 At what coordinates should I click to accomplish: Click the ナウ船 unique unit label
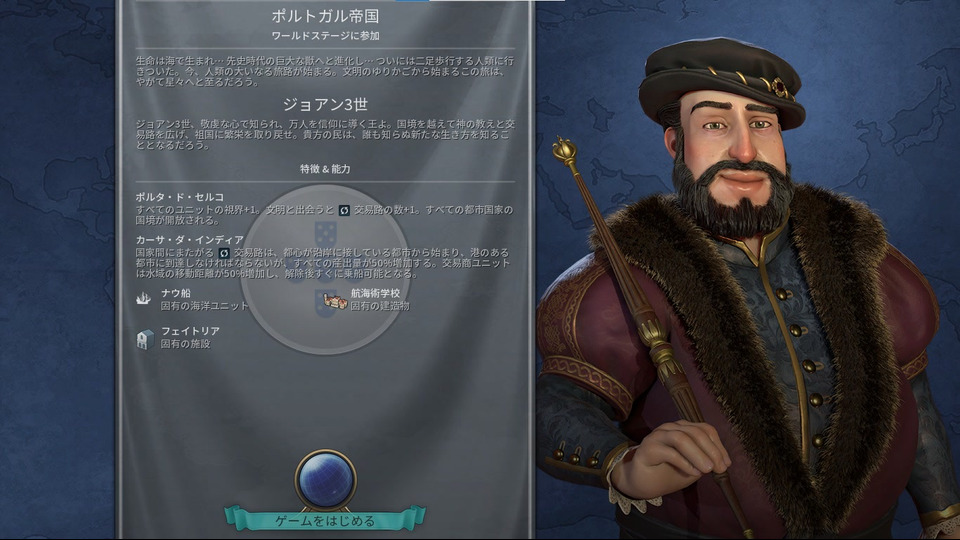click(176, 293)
